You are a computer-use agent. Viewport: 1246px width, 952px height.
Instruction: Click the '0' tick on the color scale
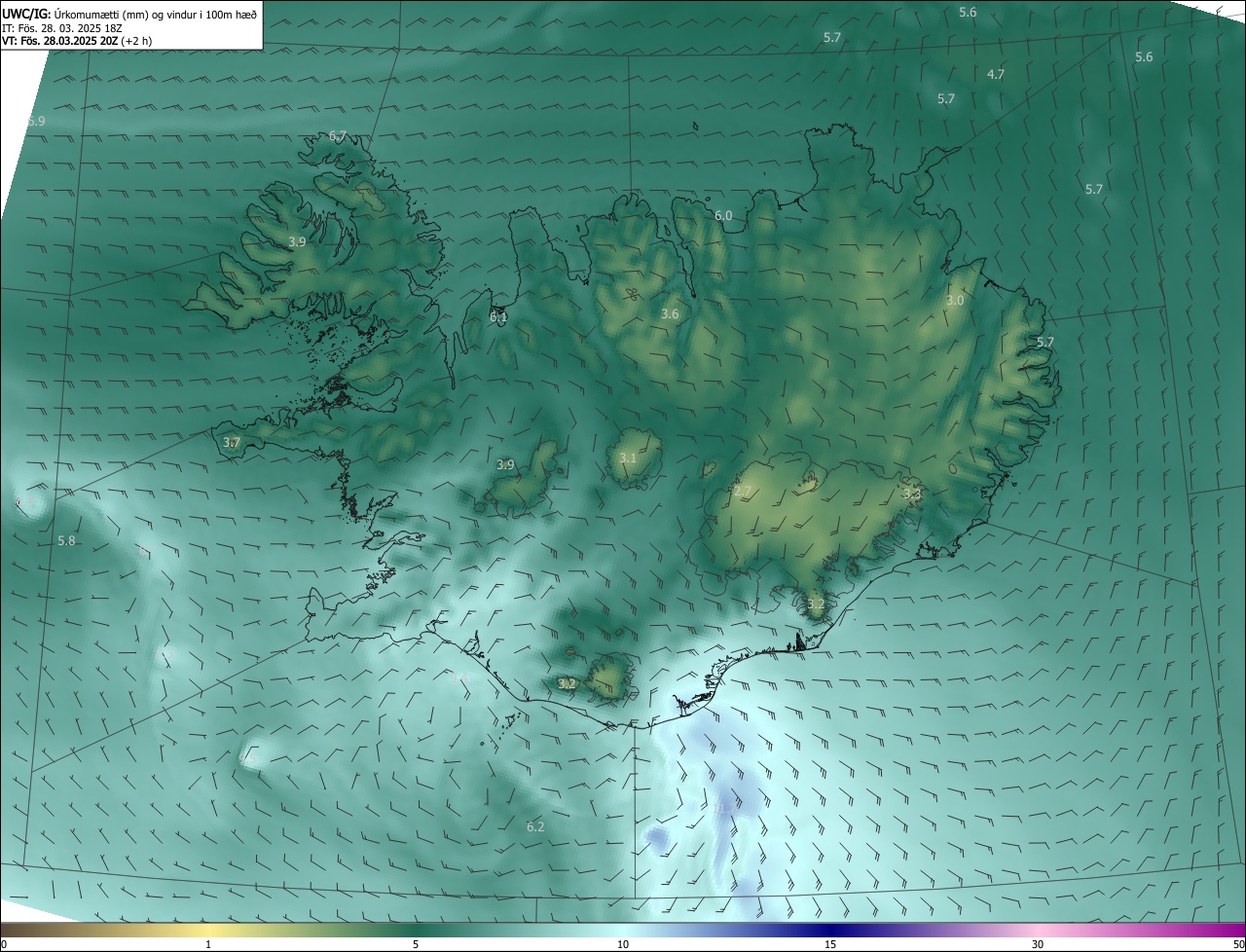(4, 945)
